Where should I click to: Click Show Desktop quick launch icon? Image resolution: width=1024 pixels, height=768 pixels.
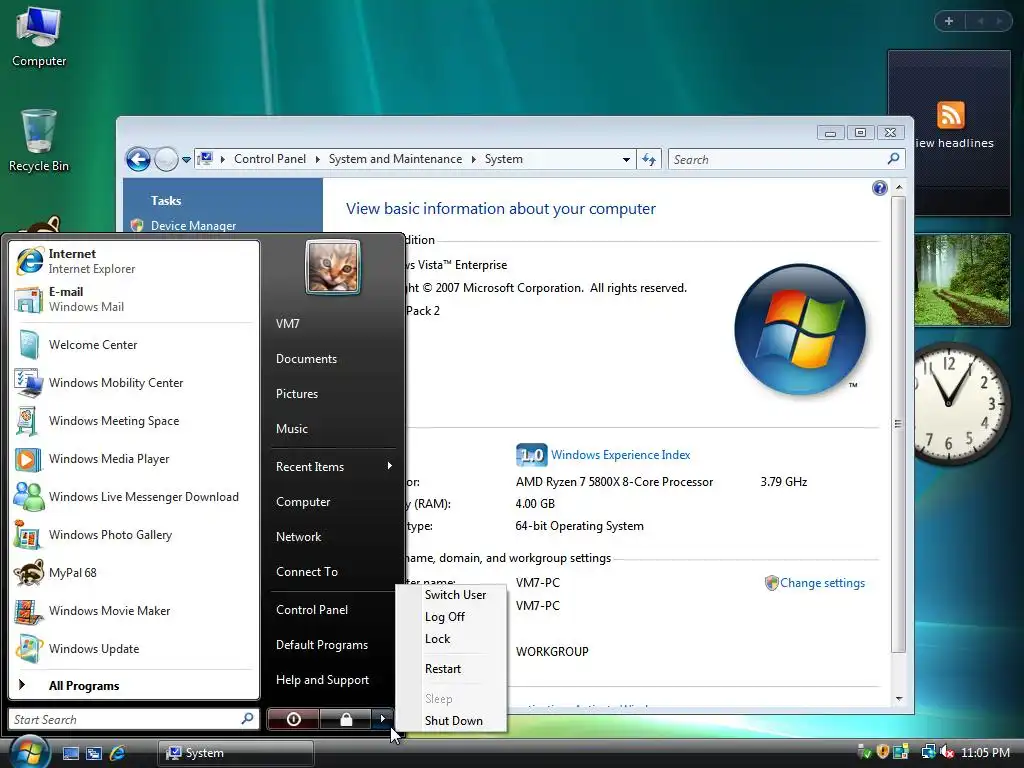coord(71,753)
